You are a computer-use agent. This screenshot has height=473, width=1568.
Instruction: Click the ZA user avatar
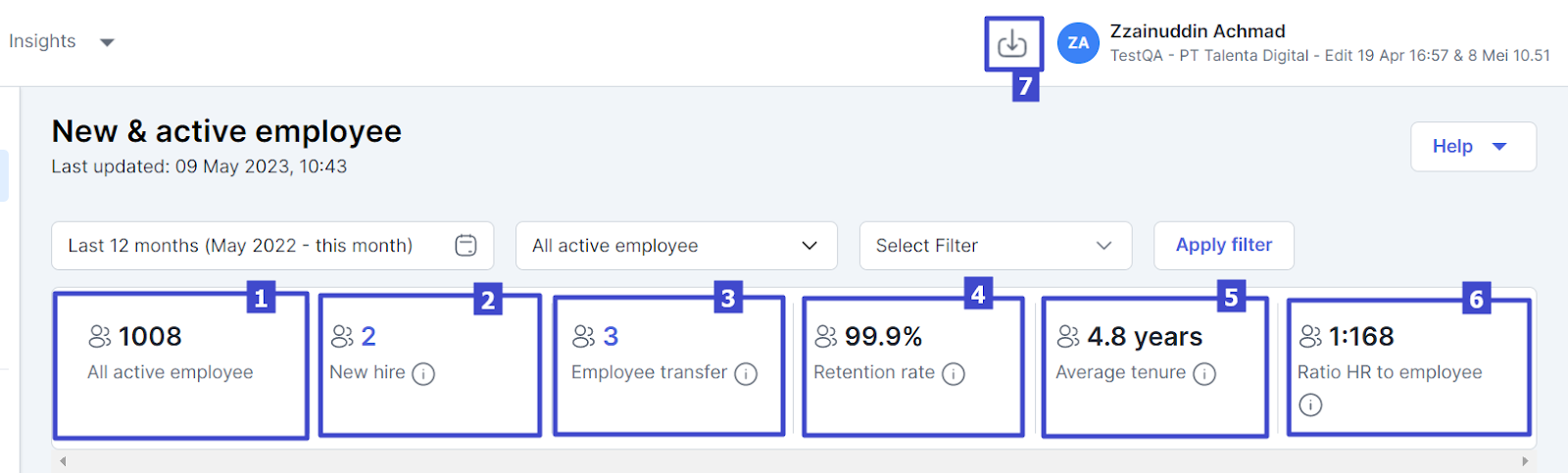[1078, 43]
